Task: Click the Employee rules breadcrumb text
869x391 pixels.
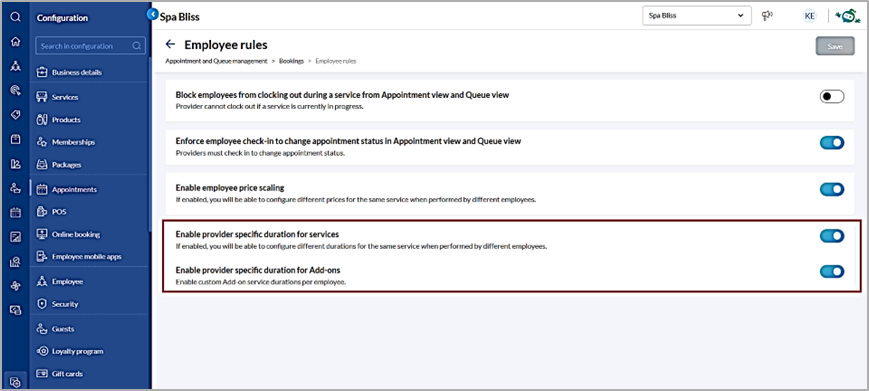Action: tap(336, 61)
